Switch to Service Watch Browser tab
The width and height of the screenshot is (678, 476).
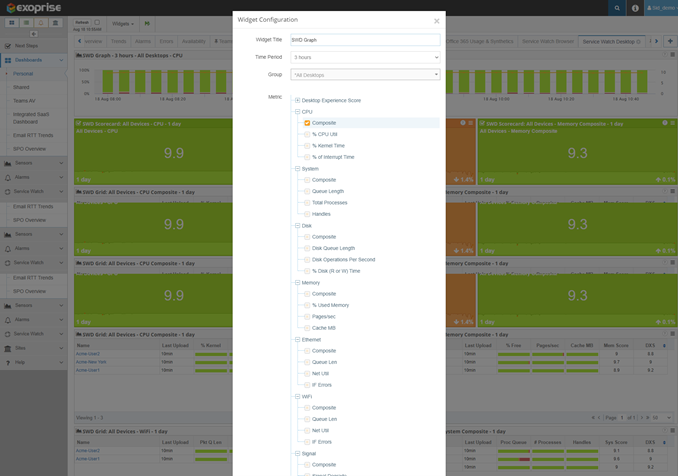(548, 42)
